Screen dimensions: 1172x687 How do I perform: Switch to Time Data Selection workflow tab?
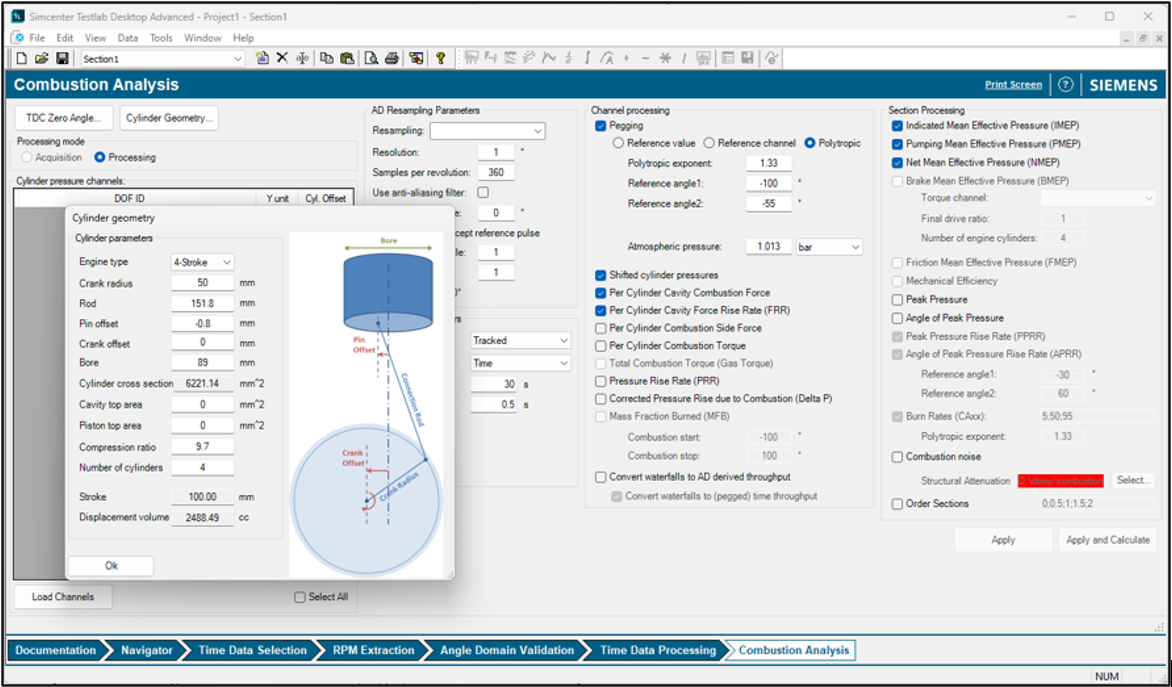pos(253,650)
